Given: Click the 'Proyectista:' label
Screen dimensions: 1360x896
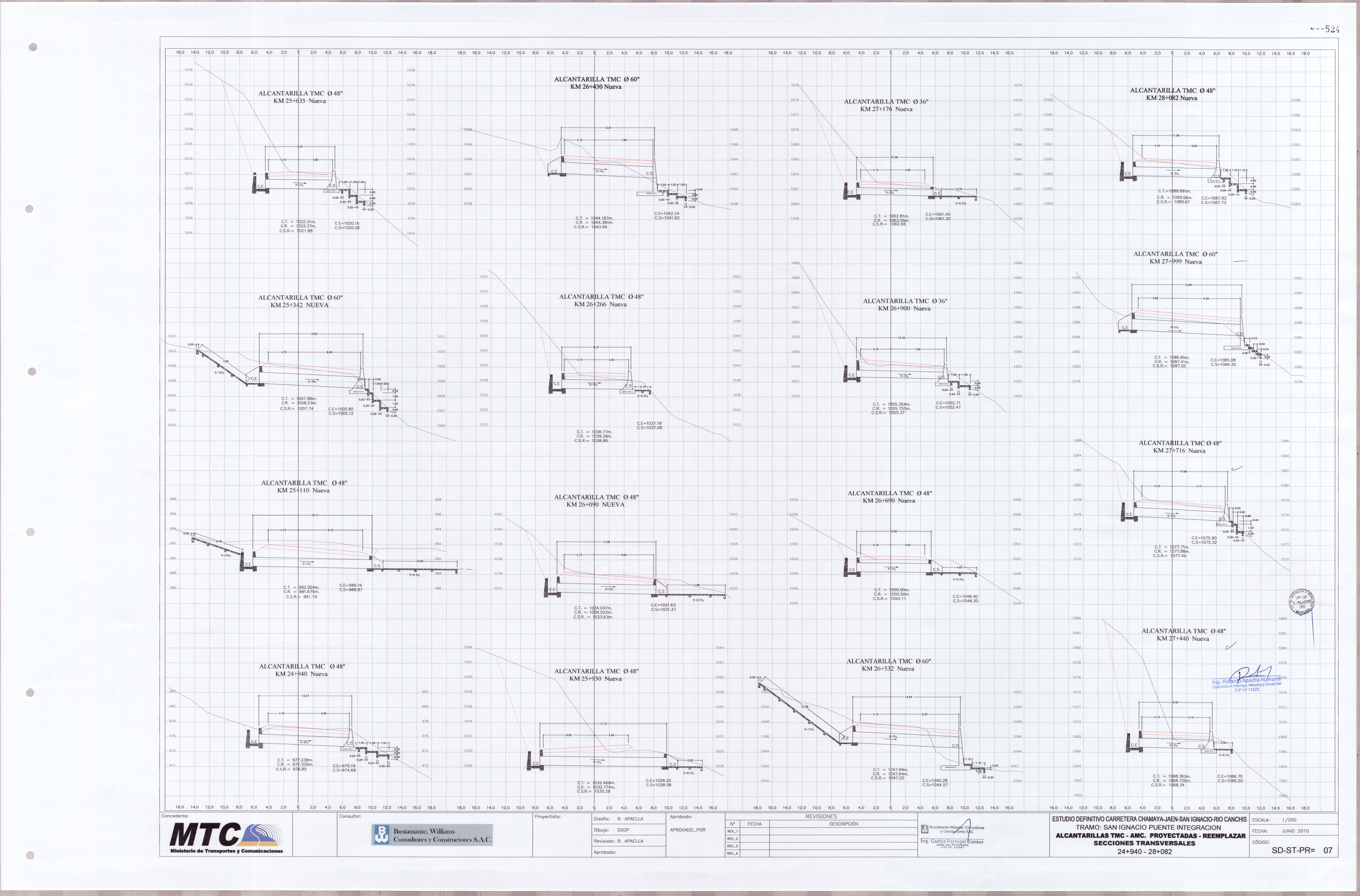Looking at the screenshot, I should coord(548,816).
